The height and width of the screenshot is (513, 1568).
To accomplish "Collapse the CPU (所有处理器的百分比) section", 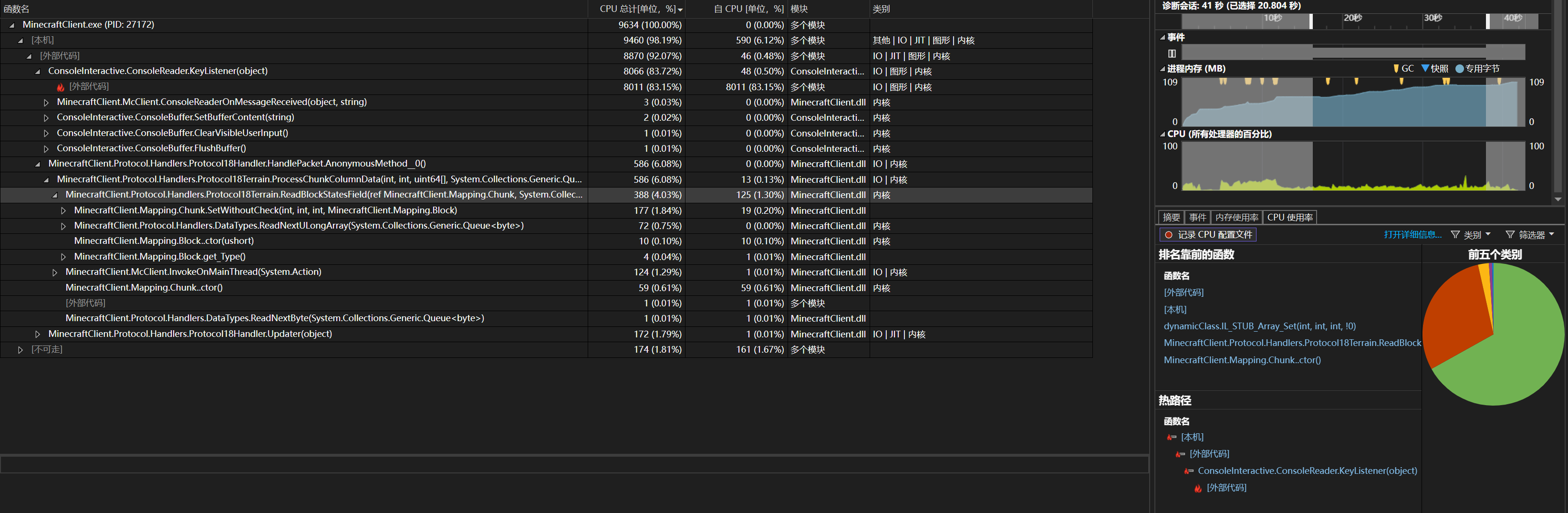I will click(1163, 134).
